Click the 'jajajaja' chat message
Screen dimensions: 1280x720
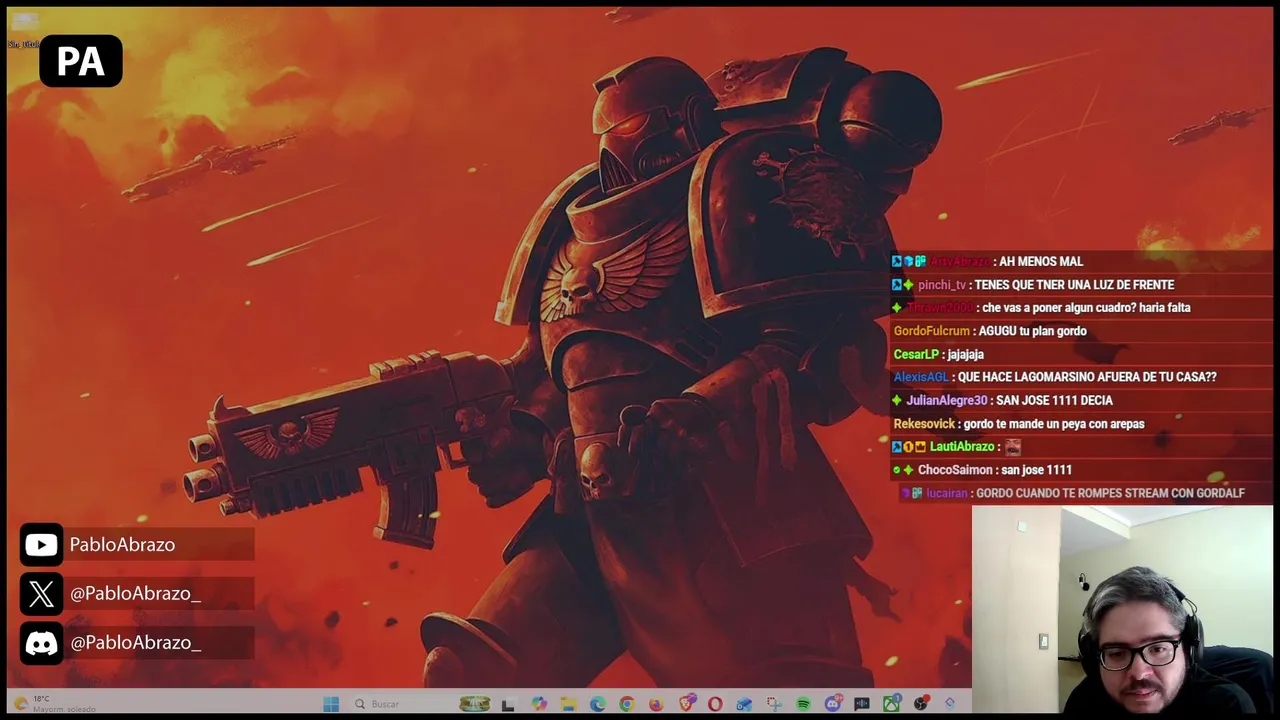(x=965, y=354)
